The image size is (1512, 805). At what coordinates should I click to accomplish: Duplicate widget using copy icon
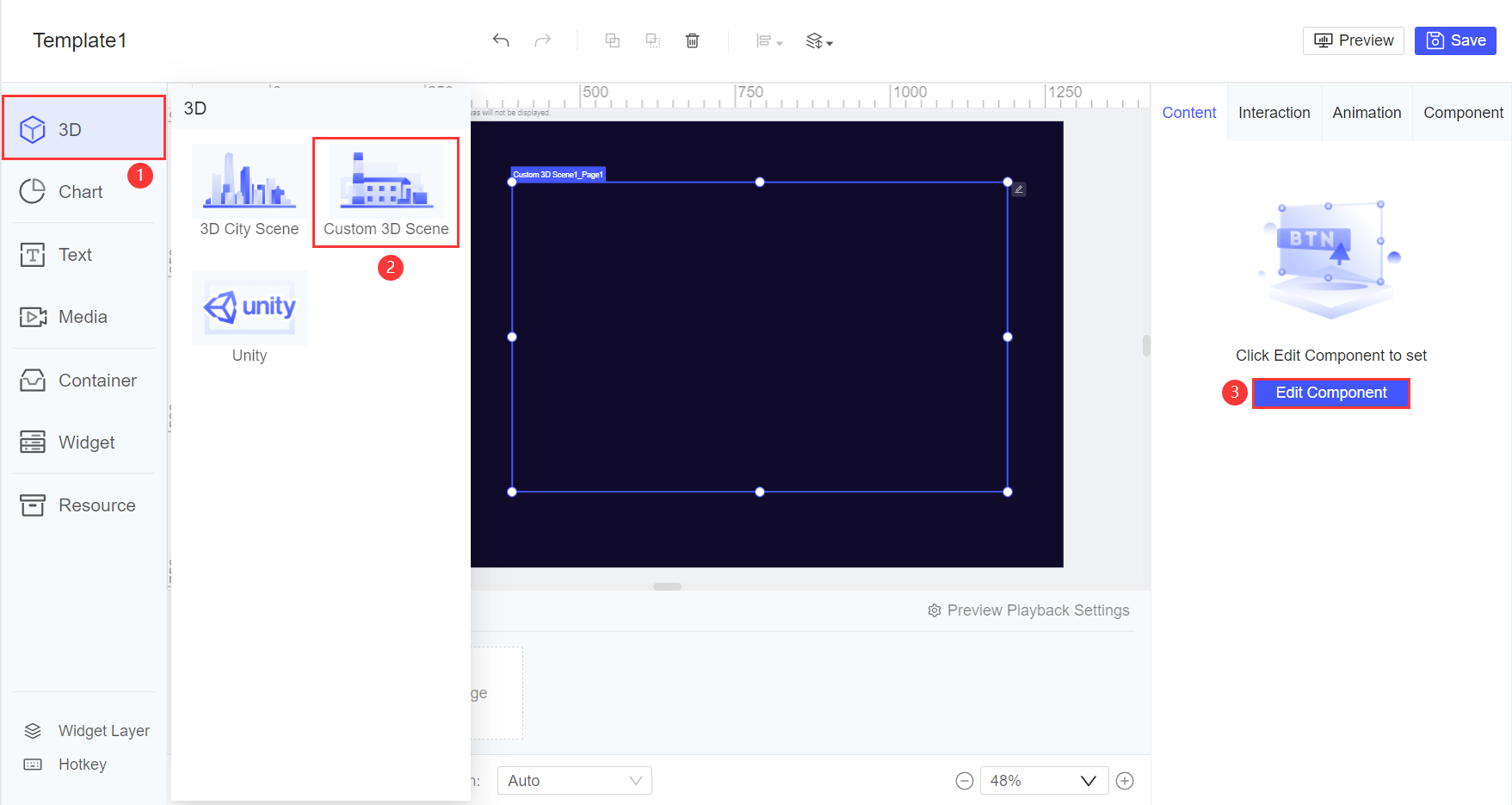[x=612, y=40]
